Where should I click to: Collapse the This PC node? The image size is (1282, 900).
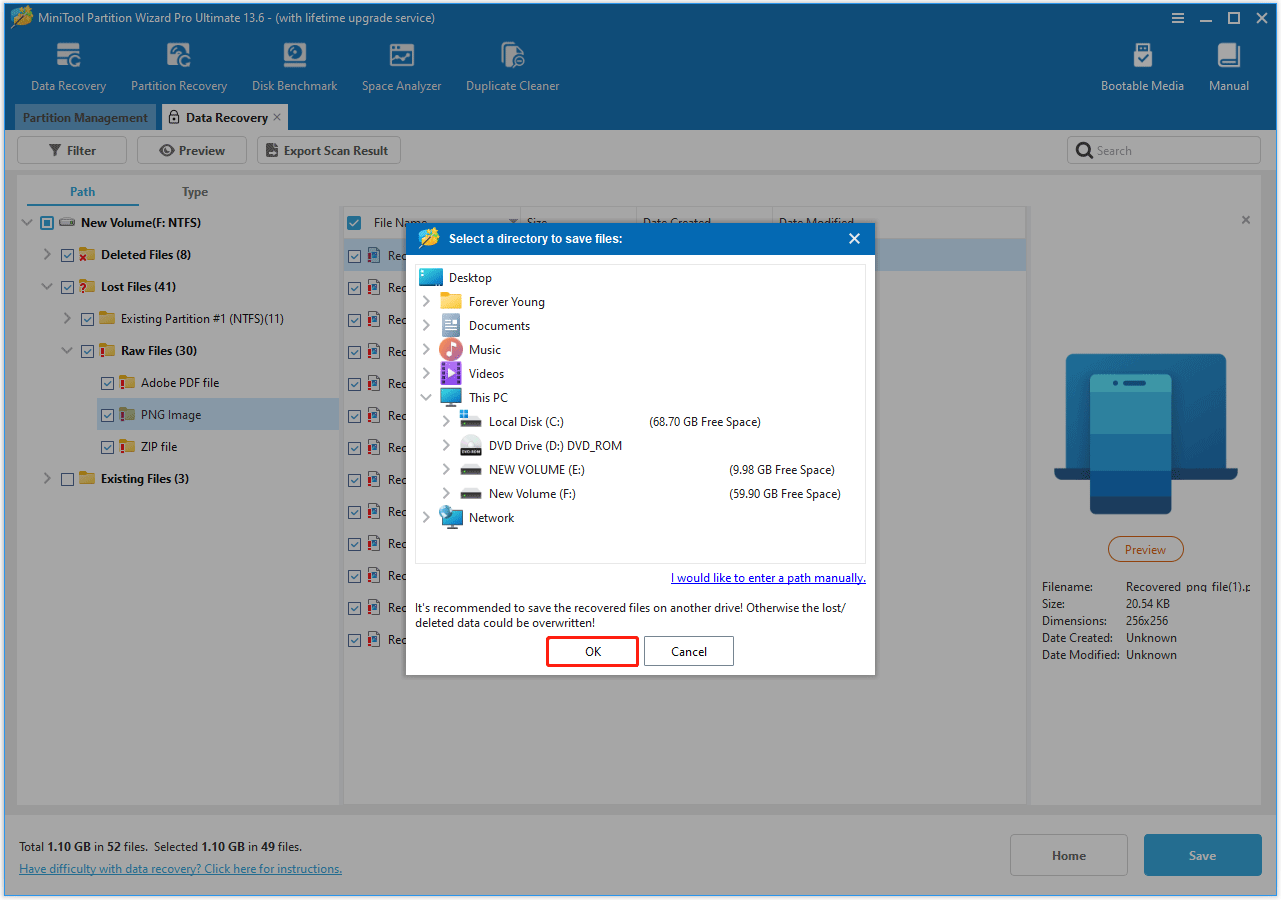425,397
